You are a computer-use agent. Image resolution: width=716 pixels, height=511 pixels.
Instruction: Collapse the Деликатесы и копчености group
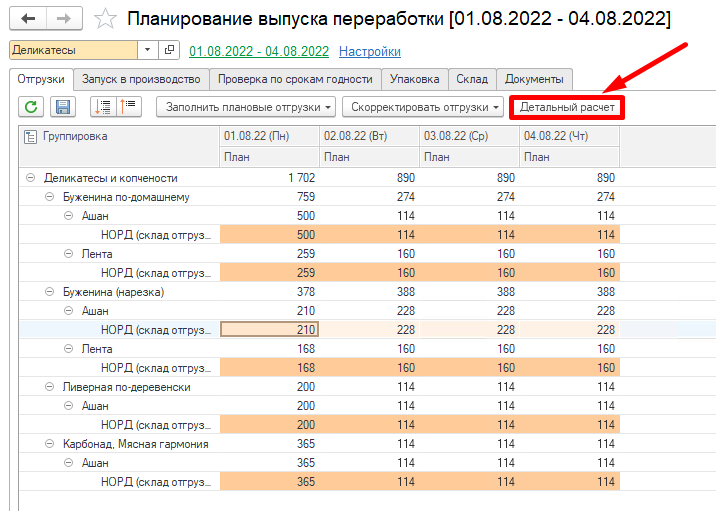[x=31, y=178]
